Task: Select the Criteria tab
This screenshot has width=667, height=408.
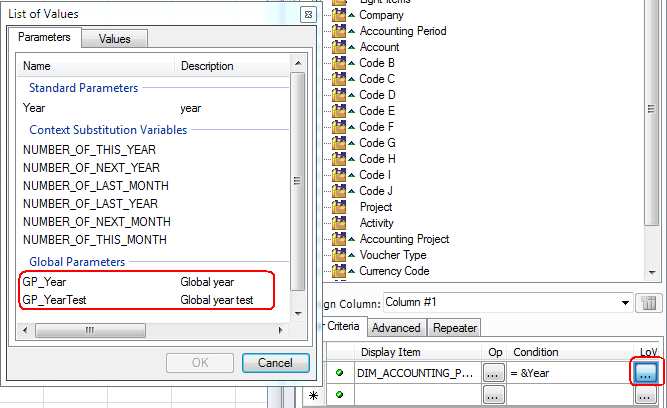Action: [x=343, y=326]
